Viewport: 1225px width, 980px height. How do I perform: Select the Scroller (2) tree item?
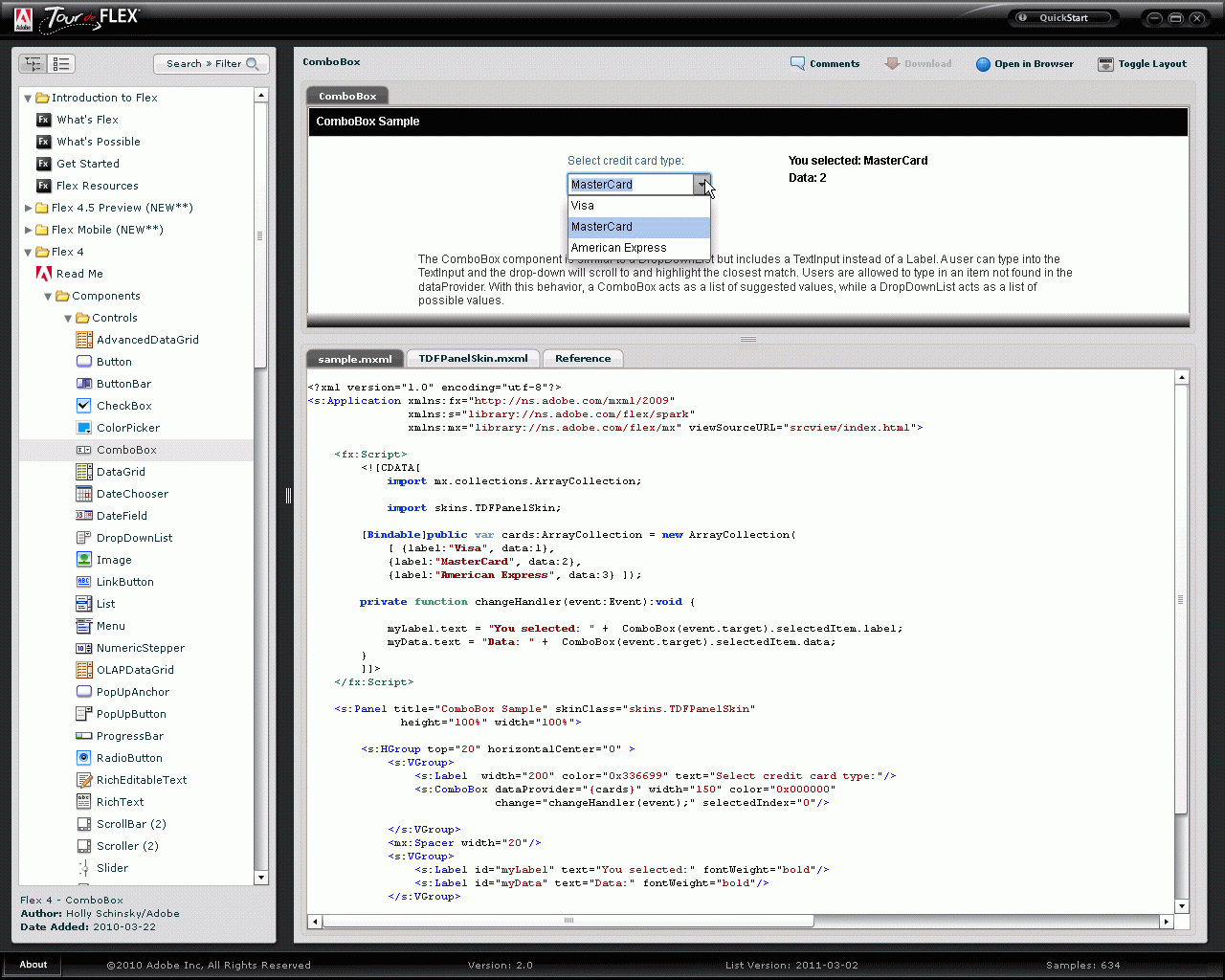pyautogui.click(x=127, y=846)
